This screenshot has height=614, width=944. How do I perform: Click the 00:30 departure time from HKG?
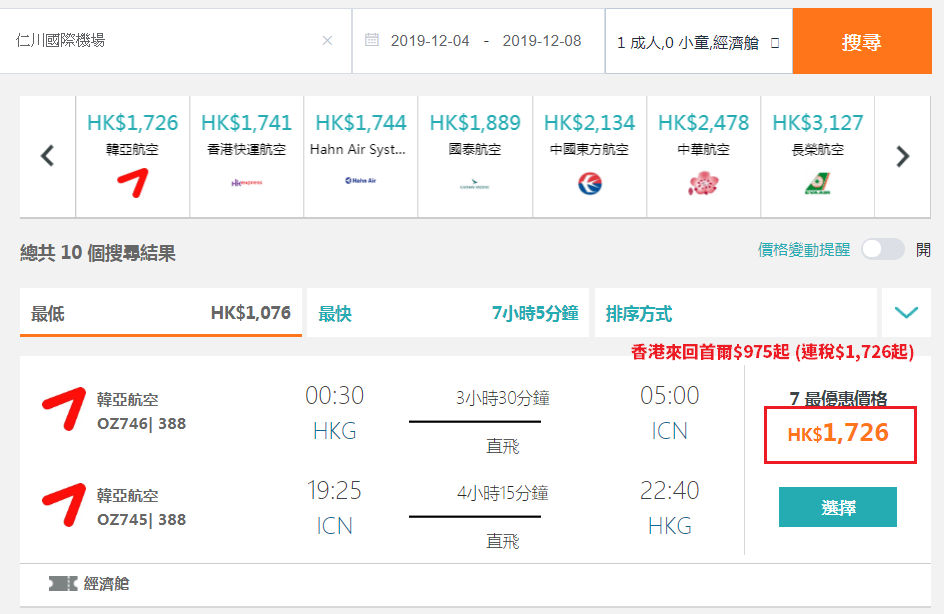[x=335, y=395]
